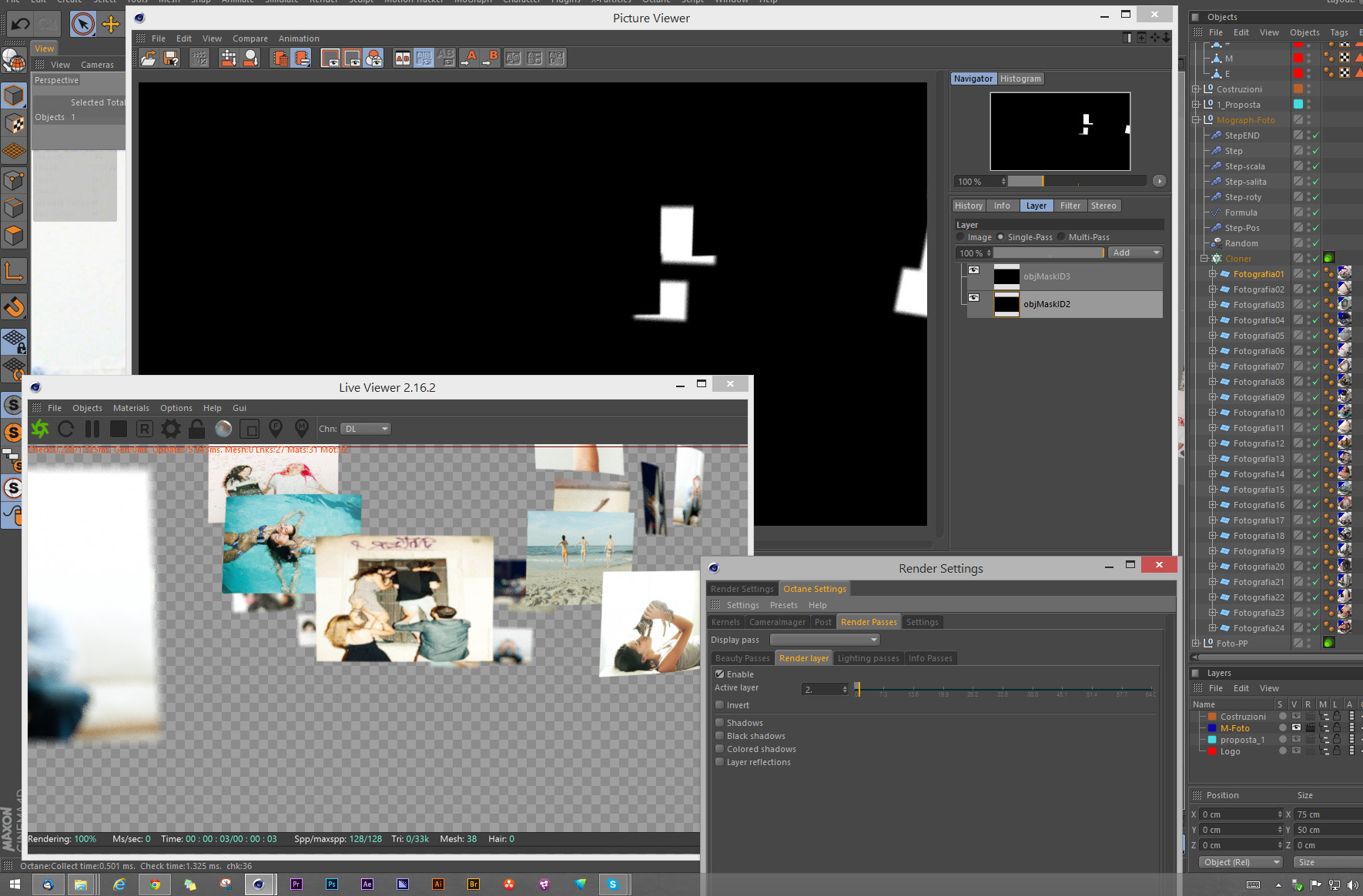Click the delete images trash icon in Picture Viewer
The height and width of the screenshot is (896, 1363).
280,58
